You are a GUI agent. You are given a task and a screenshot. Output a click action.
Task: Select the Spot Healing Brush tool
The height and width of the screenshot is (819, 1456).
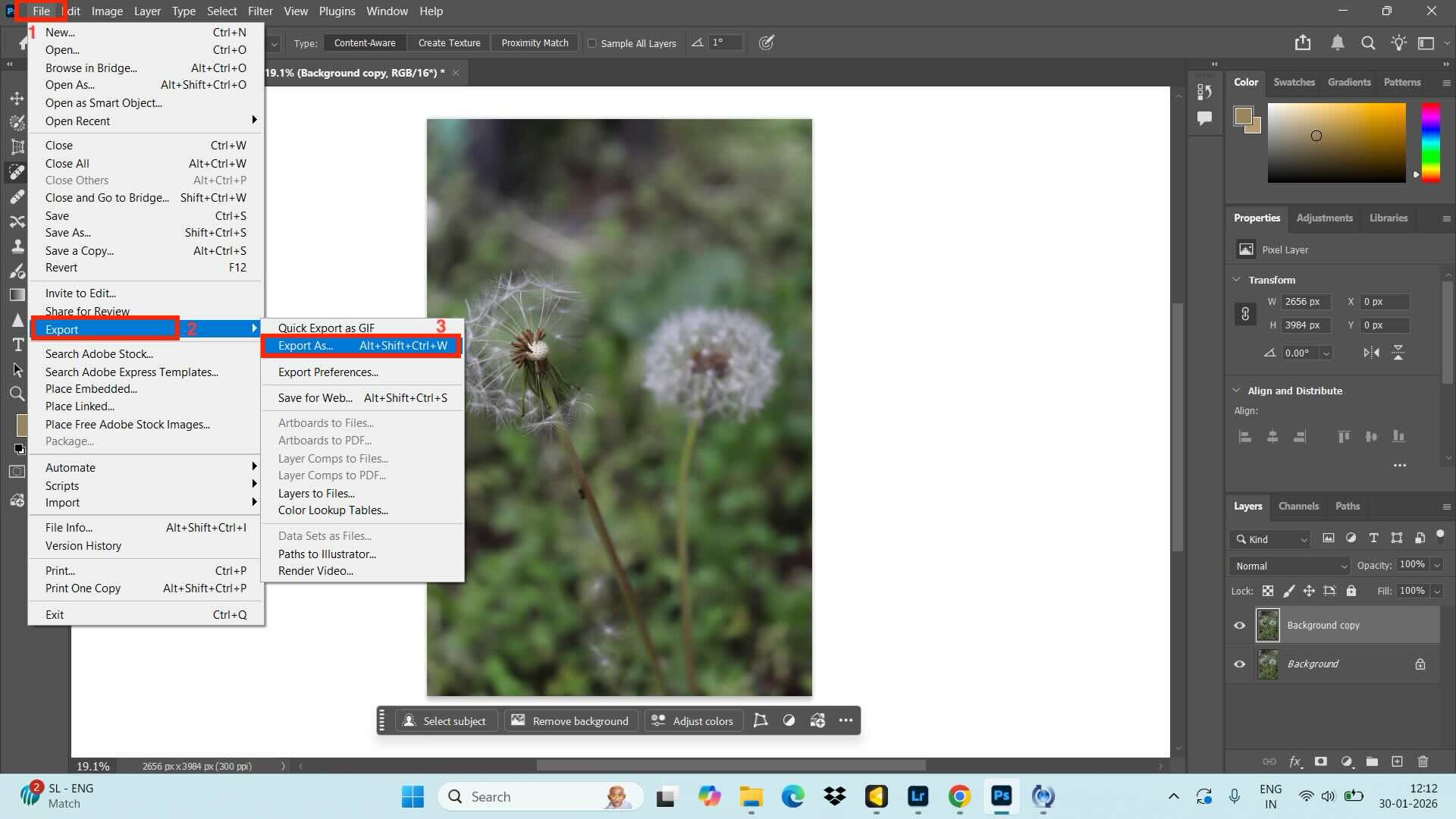[17, 171]
